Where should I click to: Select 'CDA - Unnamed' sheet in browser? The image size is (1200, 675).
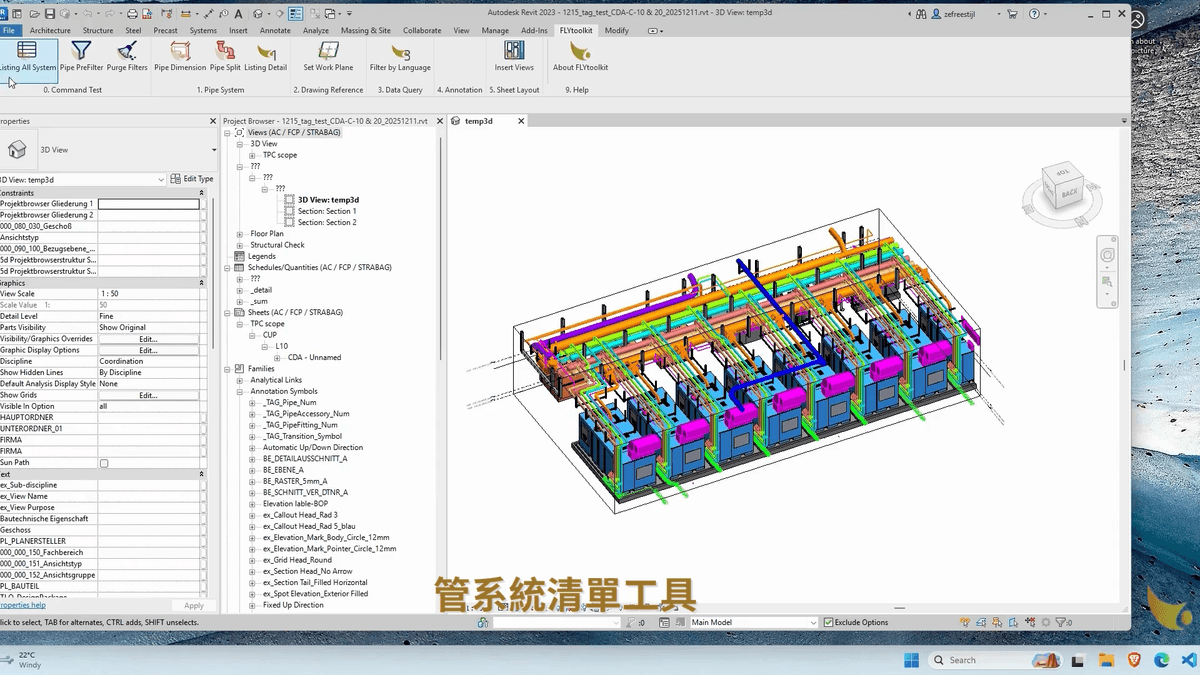click(x=314, y=357)
